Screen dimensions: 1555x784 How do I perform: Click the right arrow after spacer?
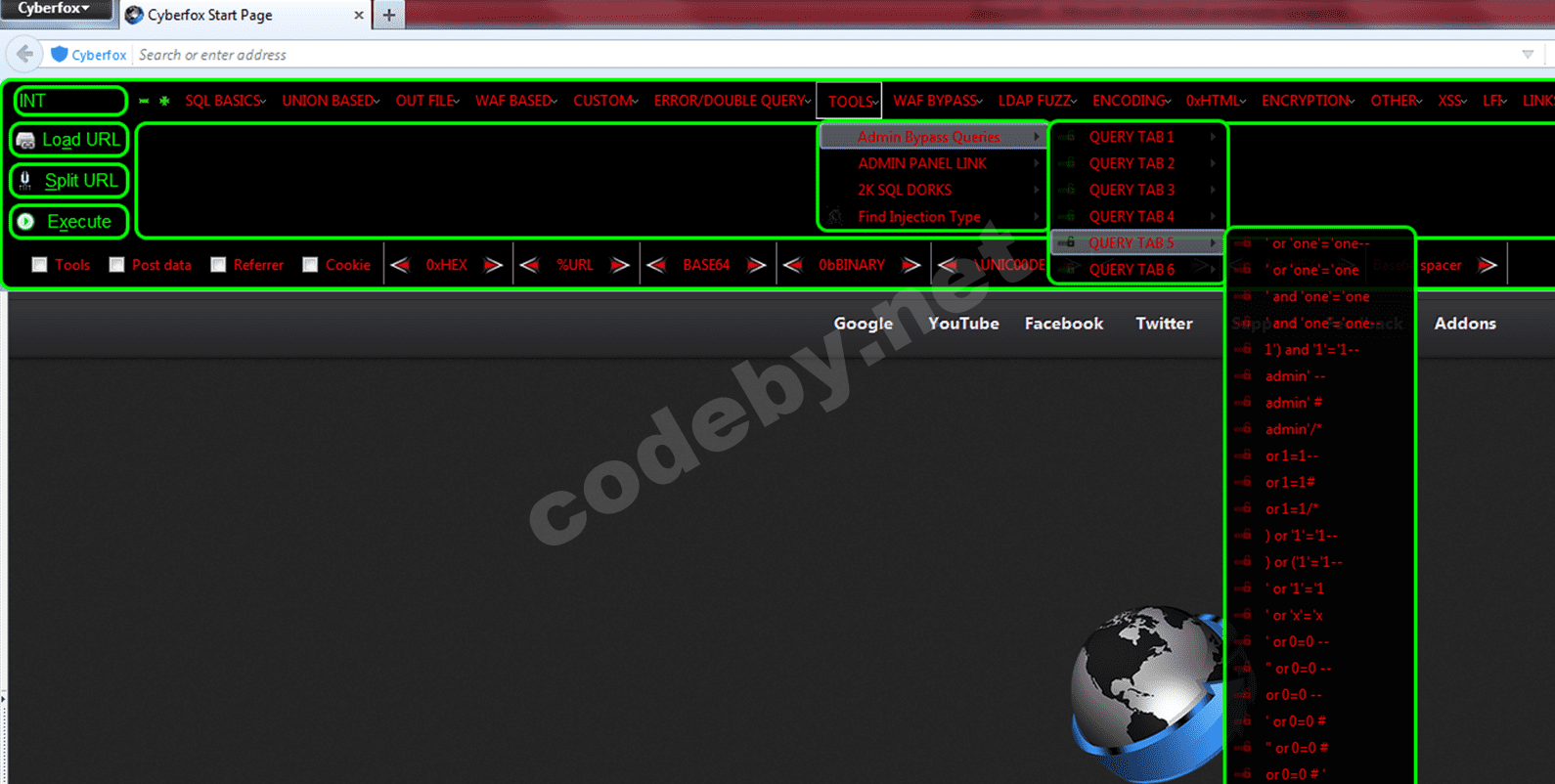coord(1488,265)
